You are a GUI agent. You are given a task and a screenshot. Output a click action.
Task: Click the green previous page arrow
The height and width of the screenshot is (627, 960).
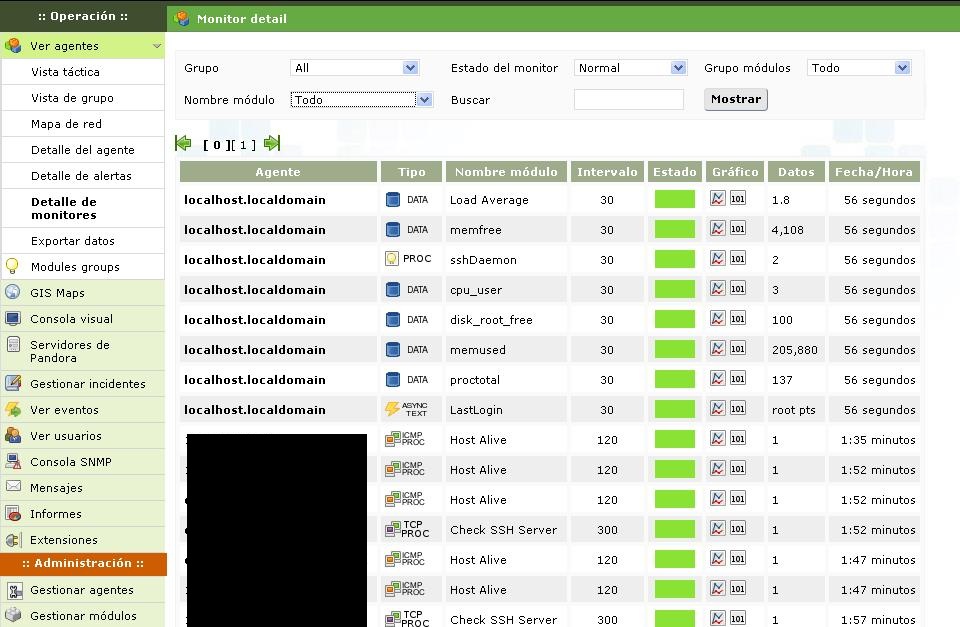(x=183, y=143)
